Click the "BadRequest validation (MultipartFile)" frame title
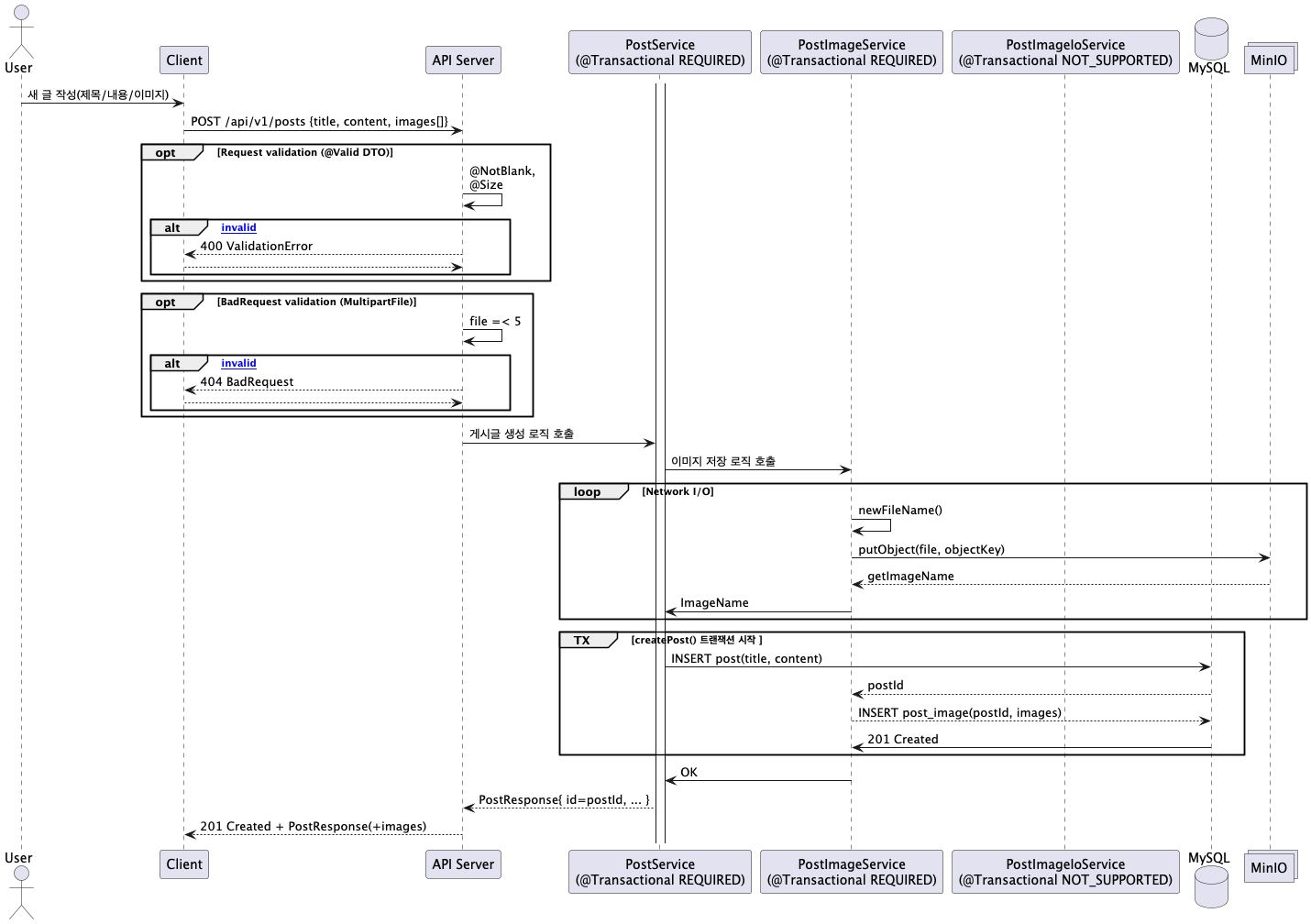1311x924 pixels. [x=316, y=302]
